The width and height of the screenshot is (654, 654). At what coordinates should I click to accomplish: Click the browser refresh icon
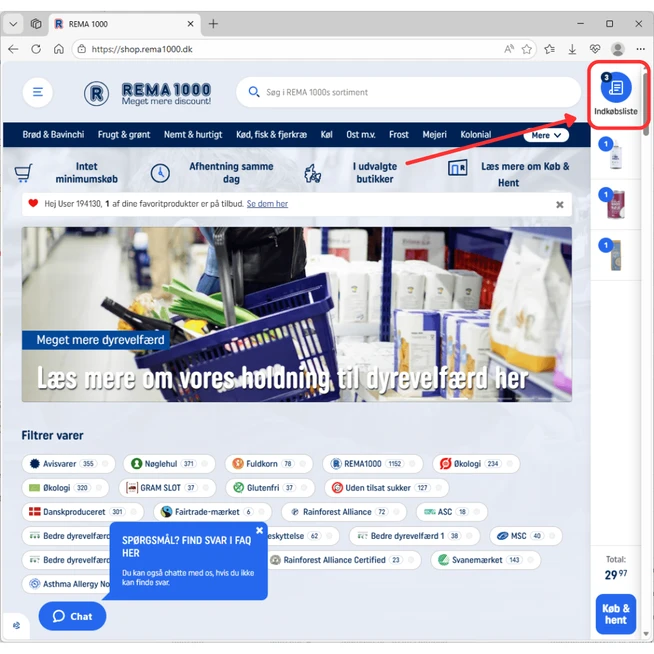[36, 49]
